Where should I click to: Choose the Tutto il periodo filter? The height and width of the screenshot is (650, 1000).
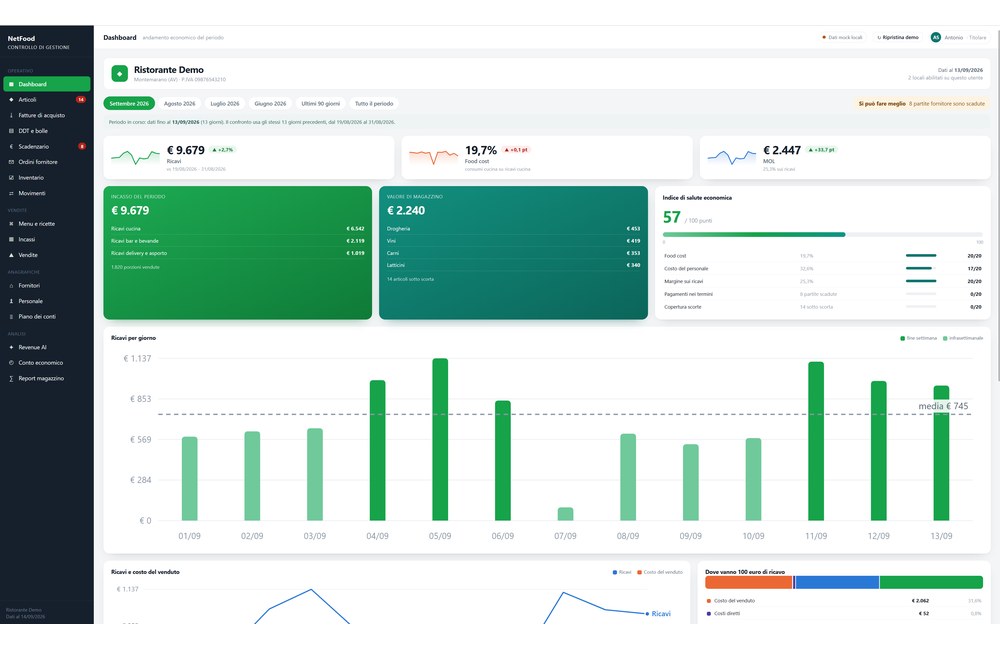click(x=374, y=103)
